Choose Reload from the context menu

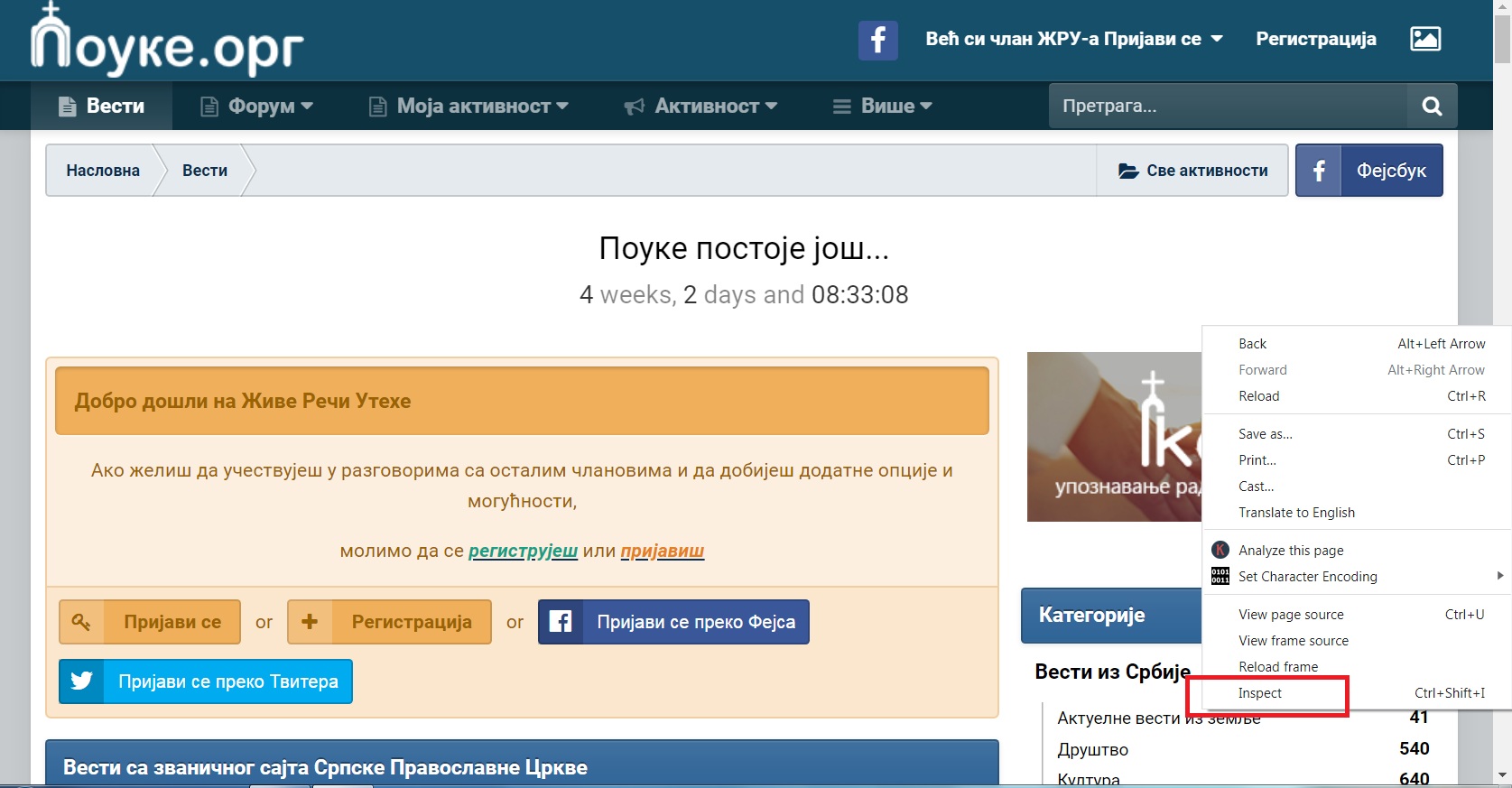click(1358, 396)
